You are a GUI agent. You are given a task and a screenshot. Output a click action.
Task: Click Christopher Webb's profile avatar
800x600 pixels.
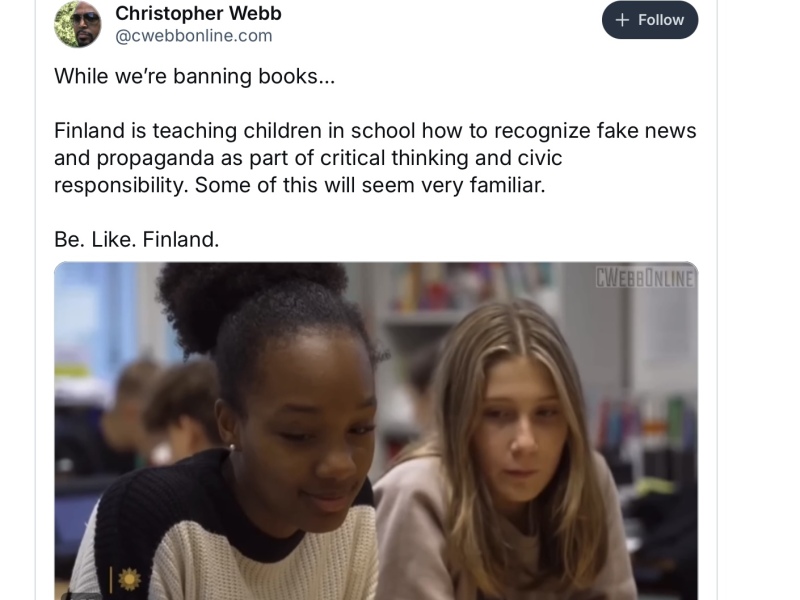[x=78, y=24]
